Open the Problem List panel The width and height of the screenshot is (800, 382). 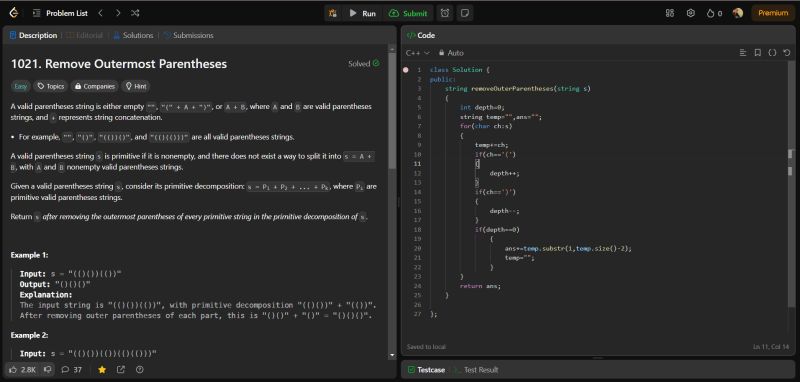click(60, 13)
